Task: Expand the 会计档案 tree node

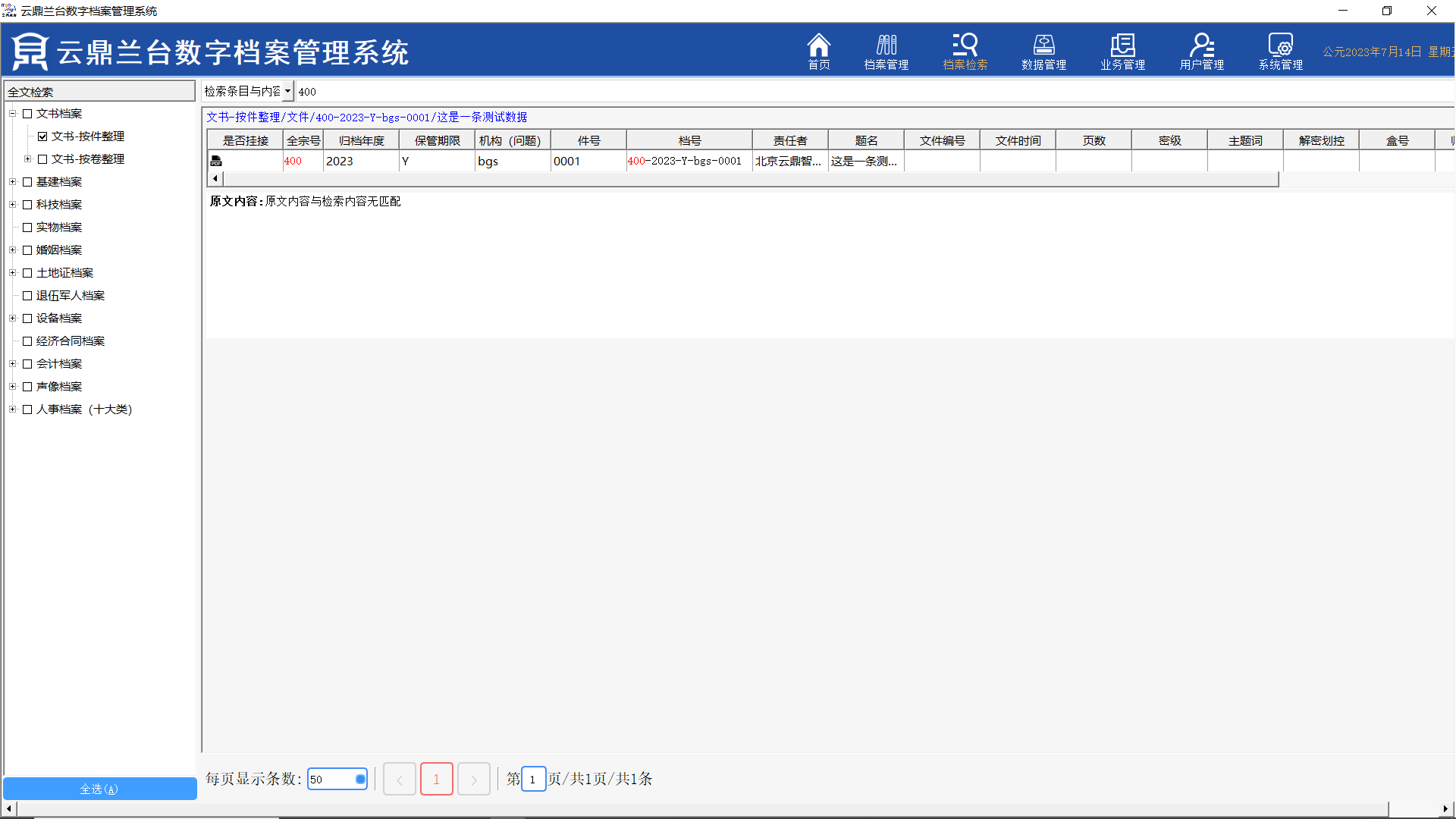Action: [x=12, y=364]
